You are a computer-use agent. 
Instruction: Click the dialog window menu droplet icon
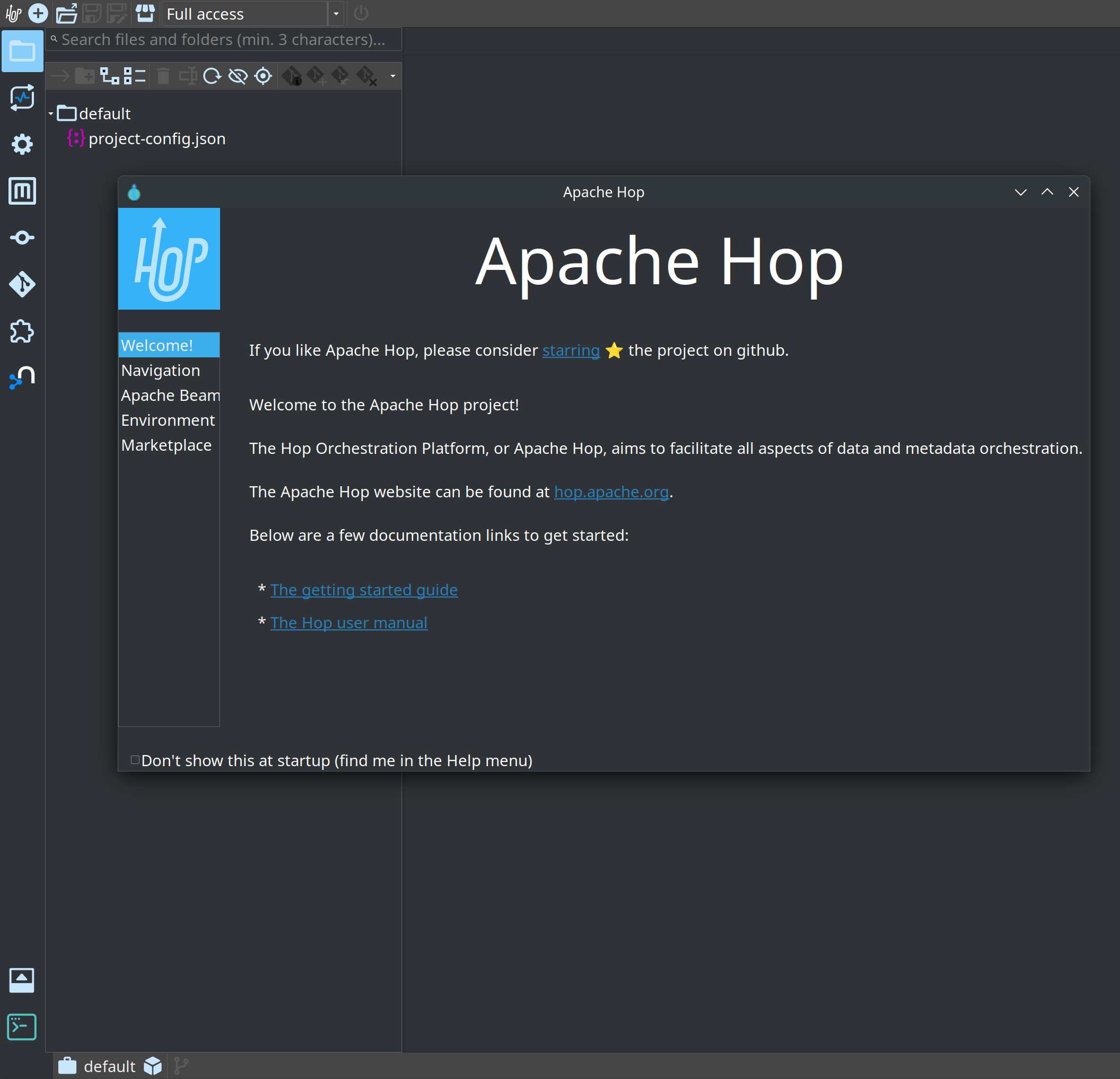coord(134,192)
